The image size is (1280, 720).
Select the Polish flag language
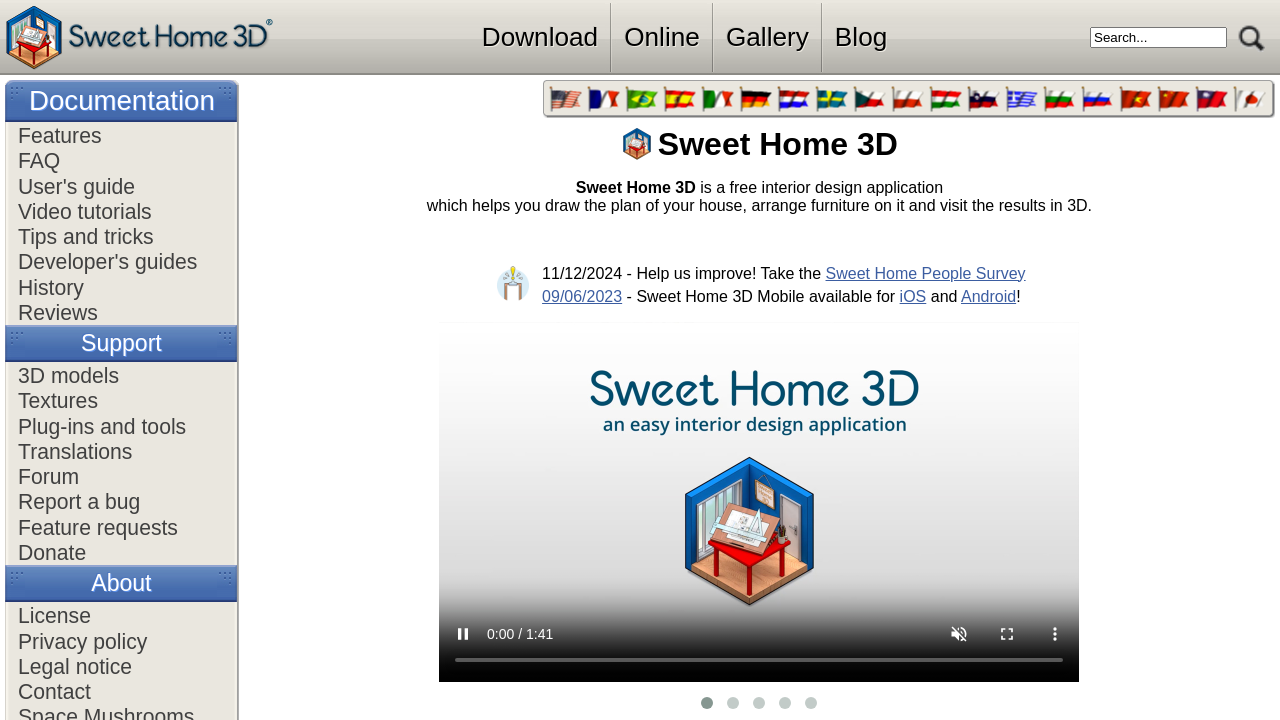908,99
